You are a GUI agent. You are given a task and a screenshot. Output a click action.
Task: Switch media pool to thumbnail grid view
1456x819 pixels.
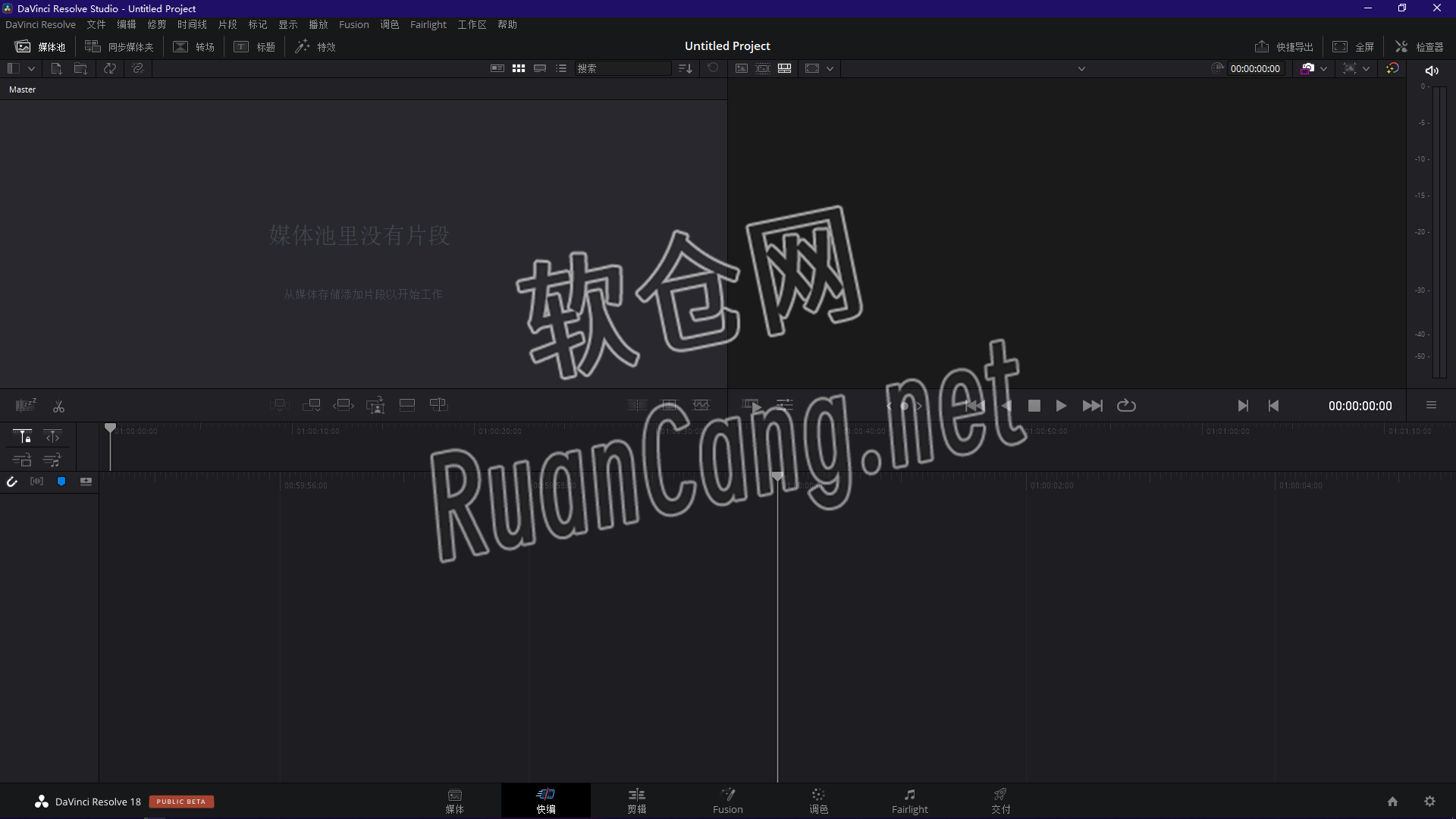519,68
